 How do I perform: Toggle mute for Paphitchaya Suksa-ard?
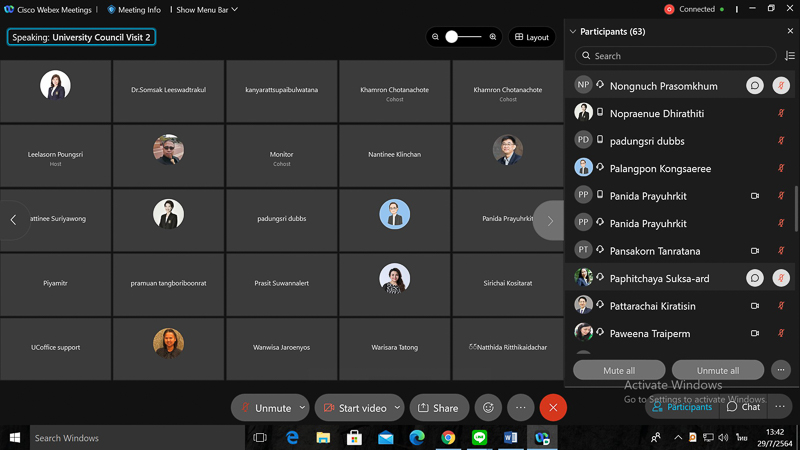tap(781, 278)
